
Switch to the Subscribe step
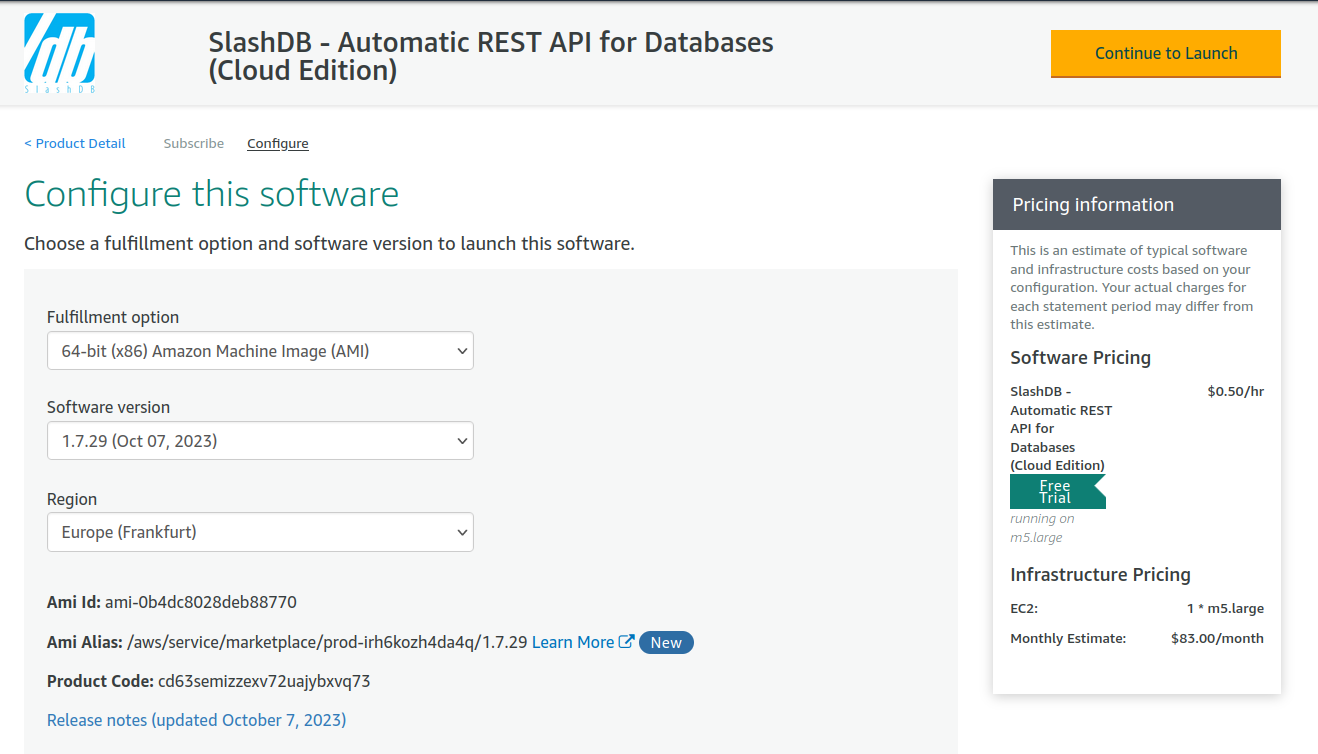point(194,143)
